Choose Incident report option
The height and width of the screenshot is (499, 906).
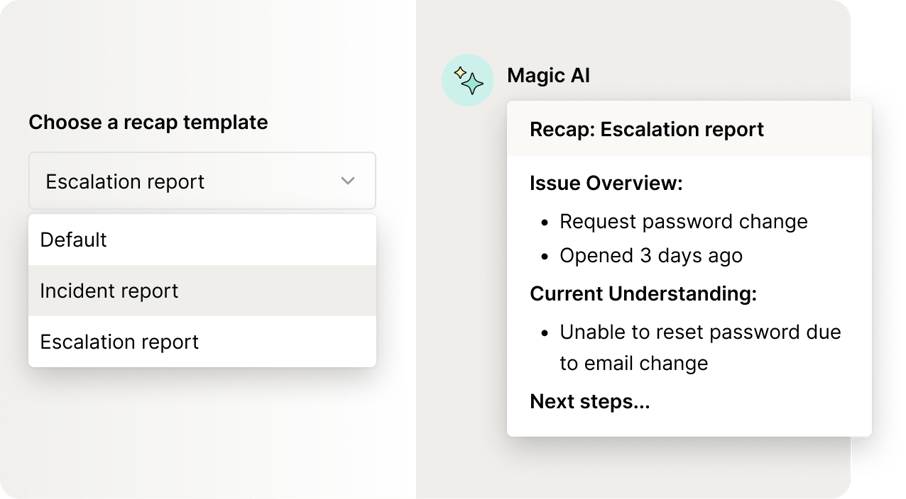[202, 291]
